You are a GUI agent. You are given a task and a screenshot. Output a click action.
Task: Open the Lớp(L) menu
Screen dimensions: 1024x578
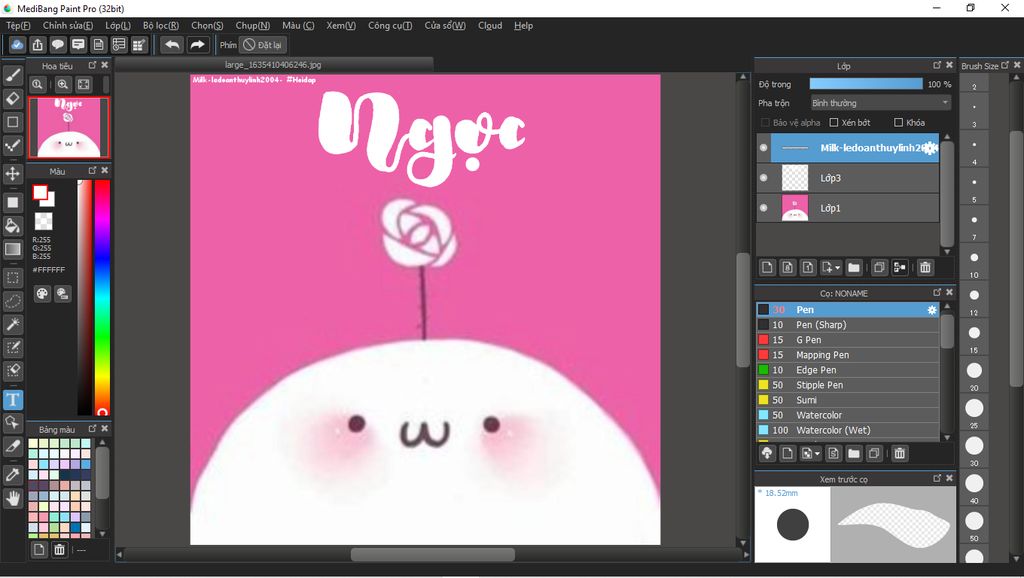click(118, 25)
